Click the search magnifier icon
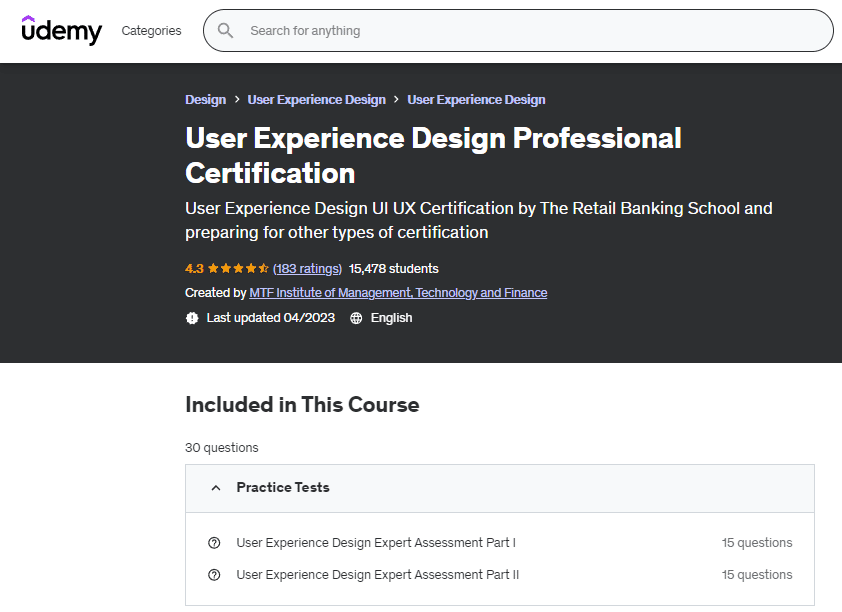 coord(226,31)
